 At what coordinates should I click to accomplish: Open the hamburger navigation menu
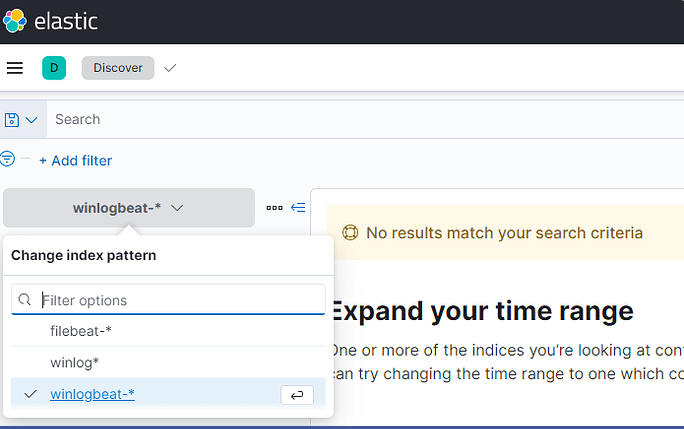coord(15,68)
